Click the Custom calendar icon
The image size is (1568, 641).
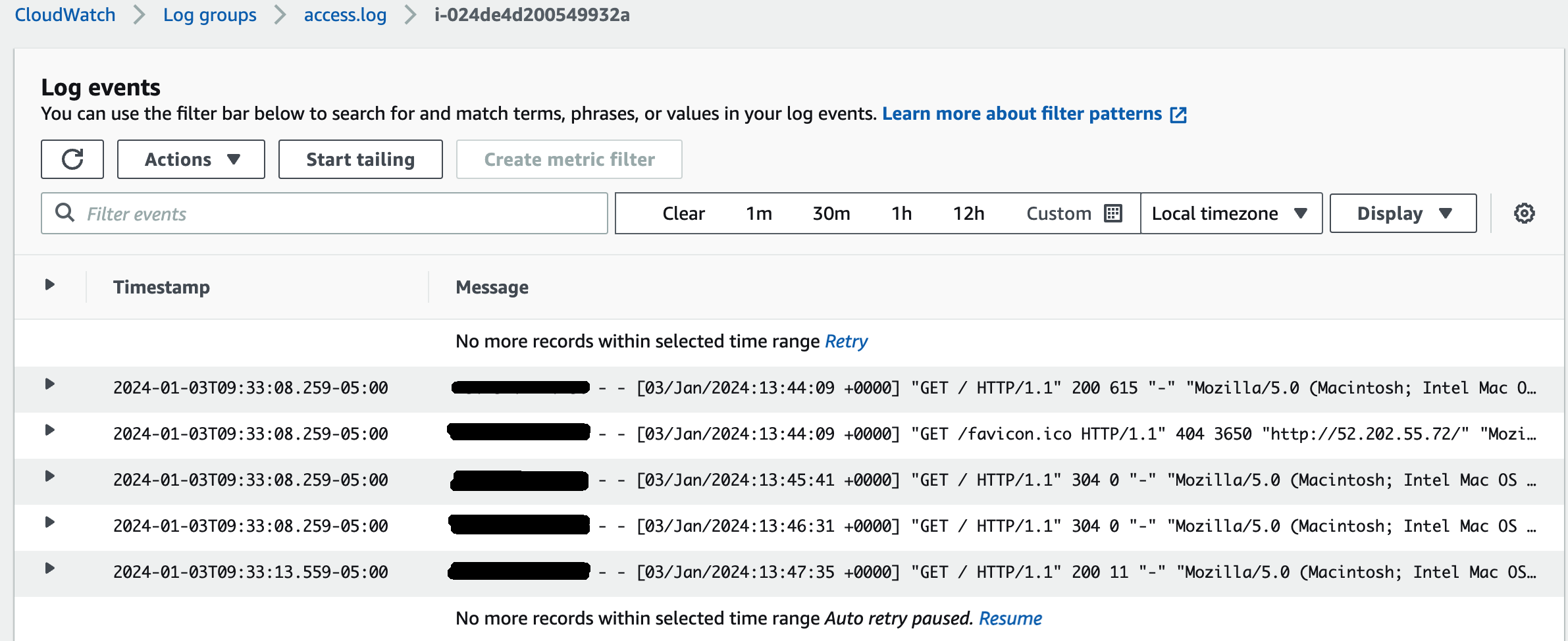click(1112, 213)
